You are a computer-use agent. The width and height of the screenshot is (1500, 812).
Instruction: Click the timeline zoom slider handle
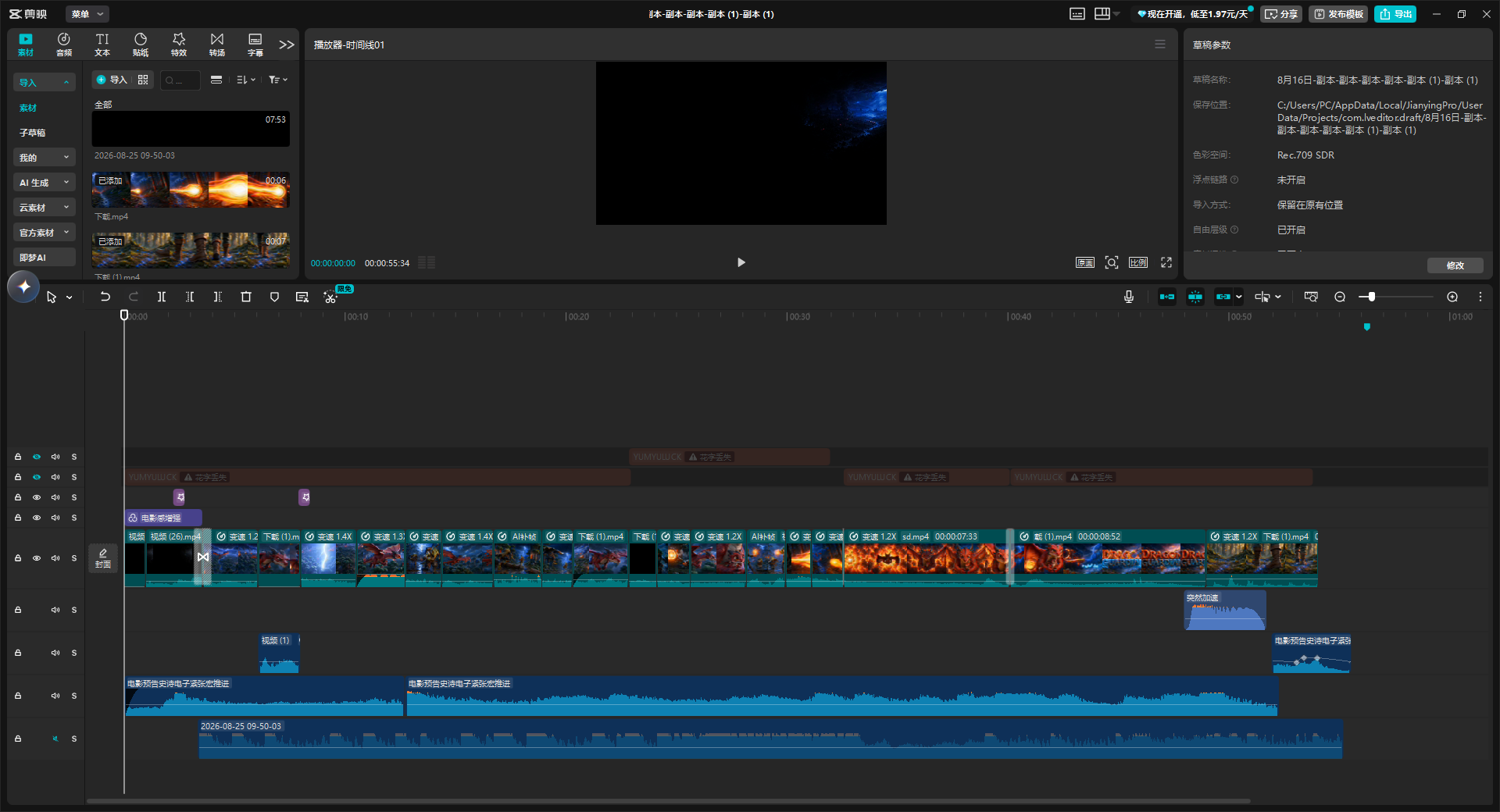1372,297
